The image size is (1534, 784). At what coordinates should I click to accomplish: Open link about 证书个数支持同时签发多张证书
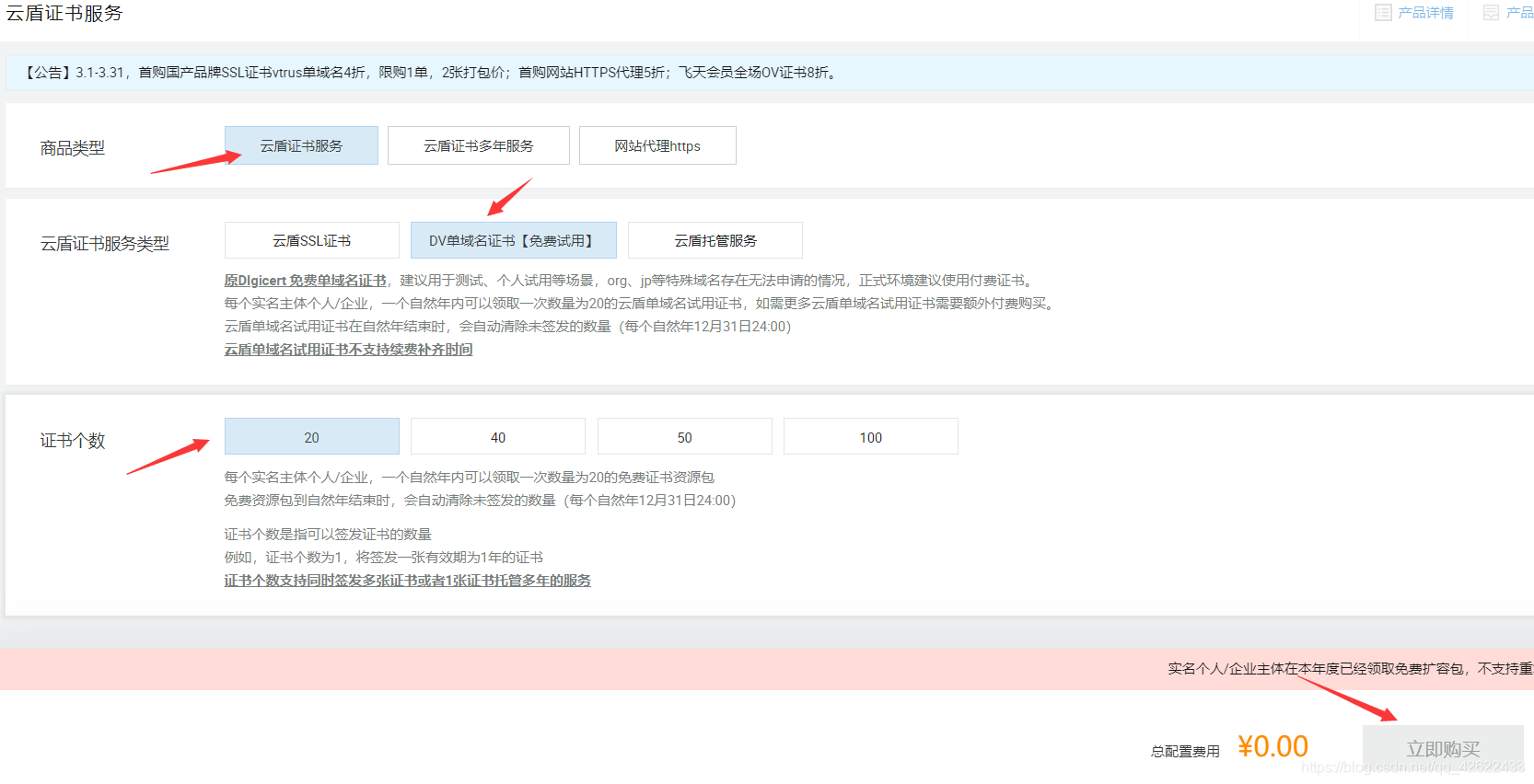pyautogui.click(x=407, y=581)
